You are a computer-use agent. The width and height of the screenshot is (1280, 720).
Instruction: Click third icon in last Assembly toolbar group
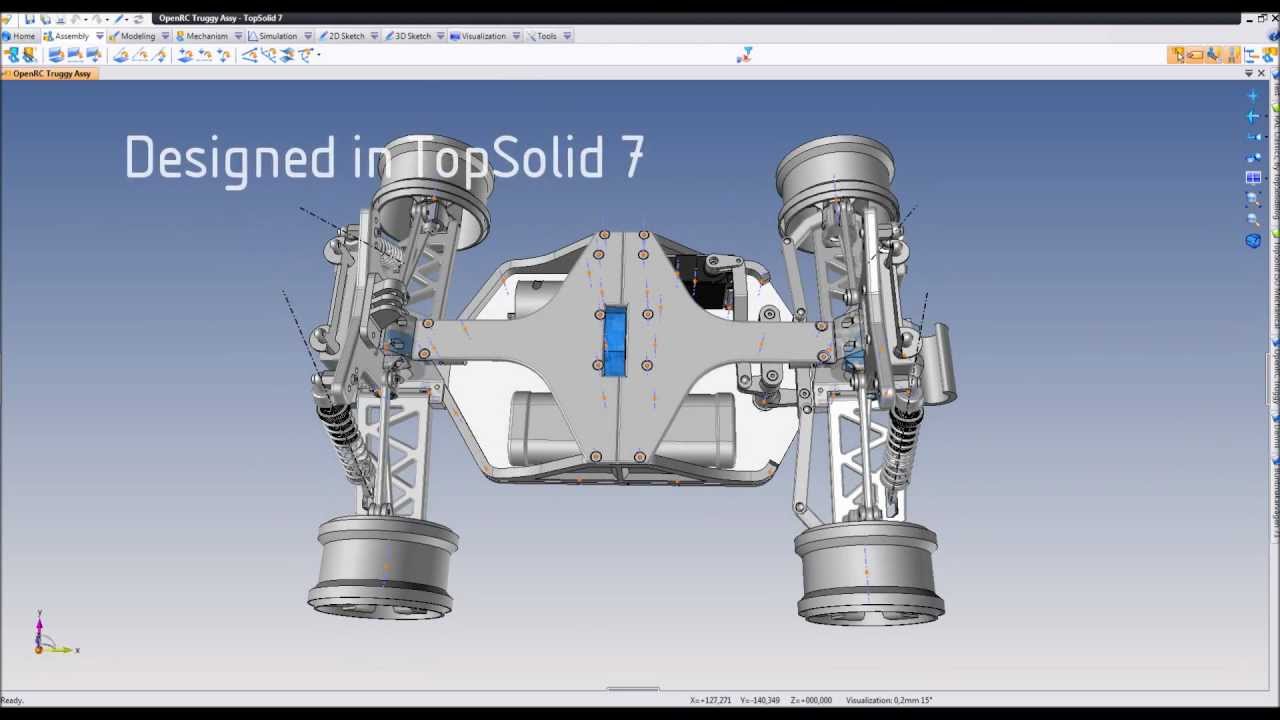287,55
